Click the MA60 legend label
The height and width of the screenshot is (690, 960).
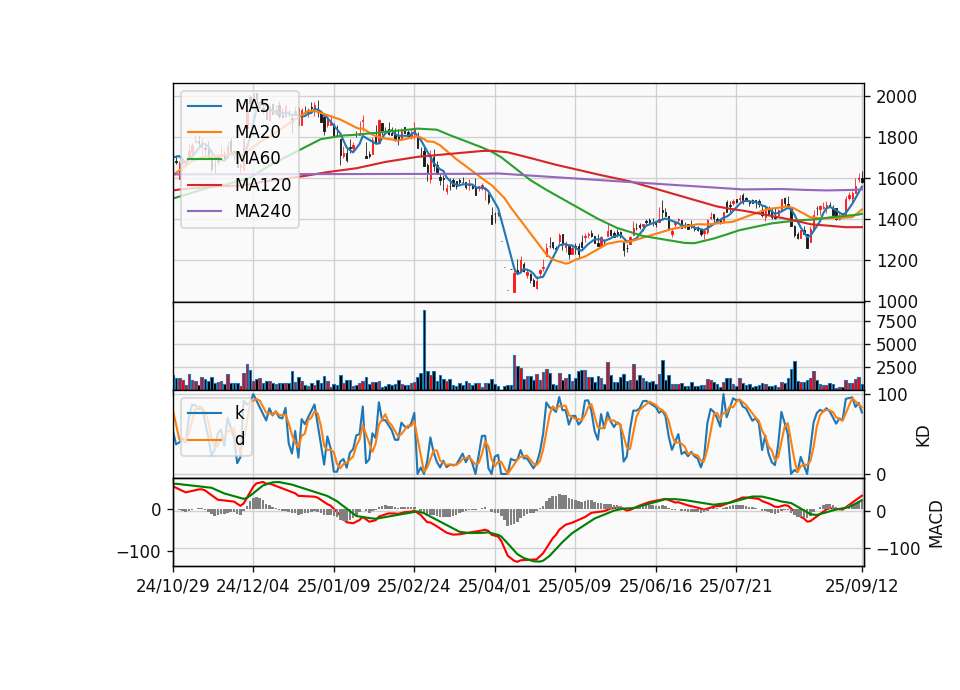(x=258, y=159)
